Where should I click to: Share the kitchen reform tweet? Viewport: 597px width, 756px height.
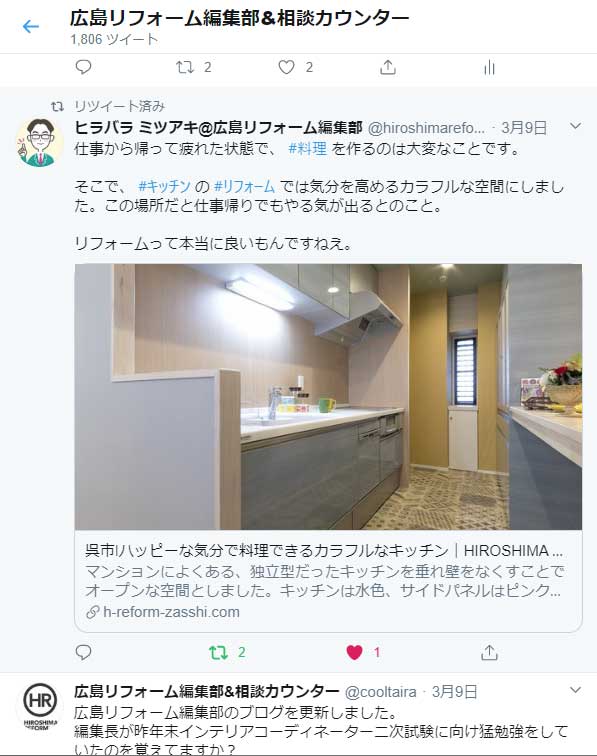(489, 652)
